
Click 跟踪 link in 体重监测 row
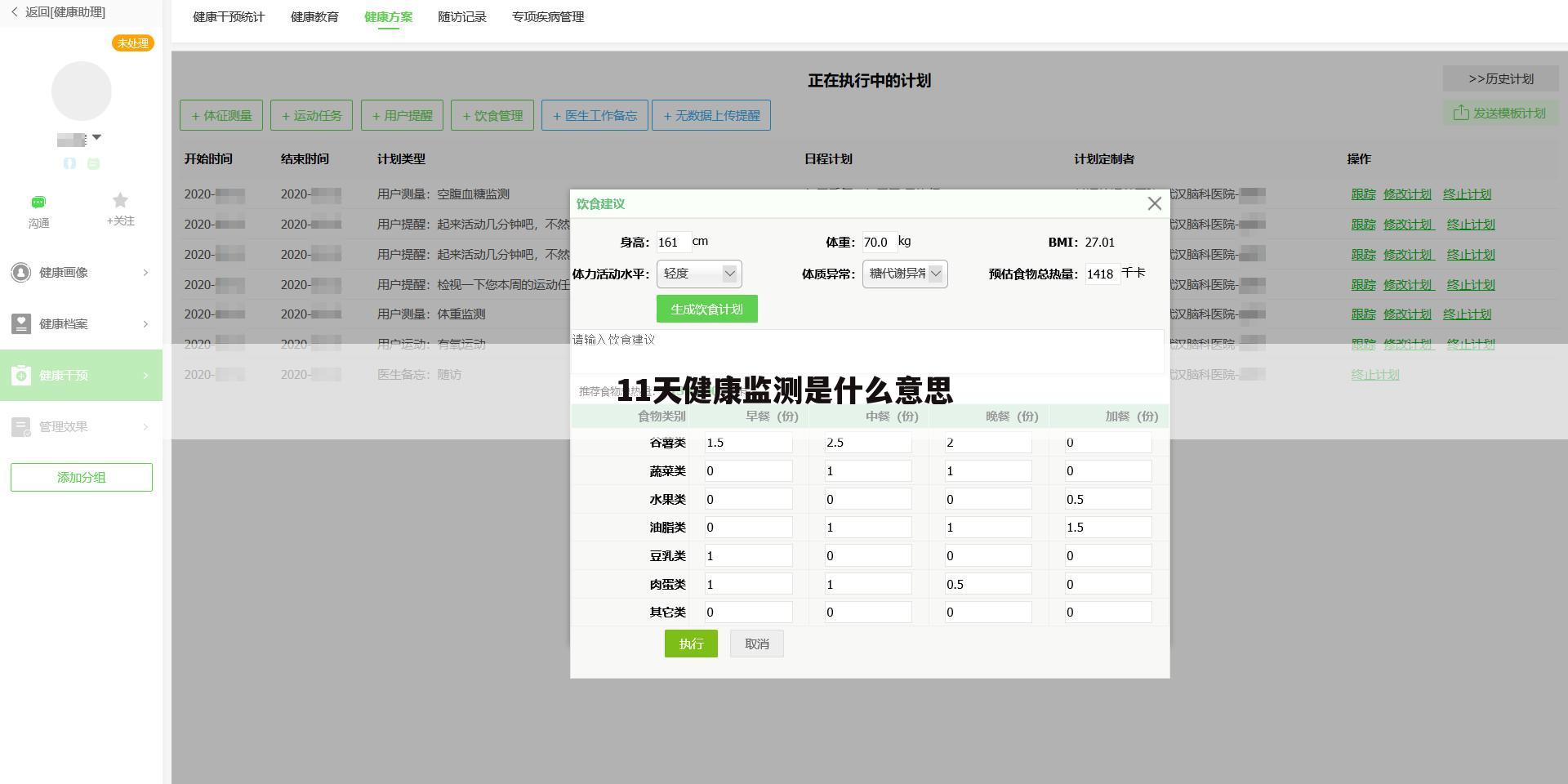pyautogui.click(x=1363, y=314)
